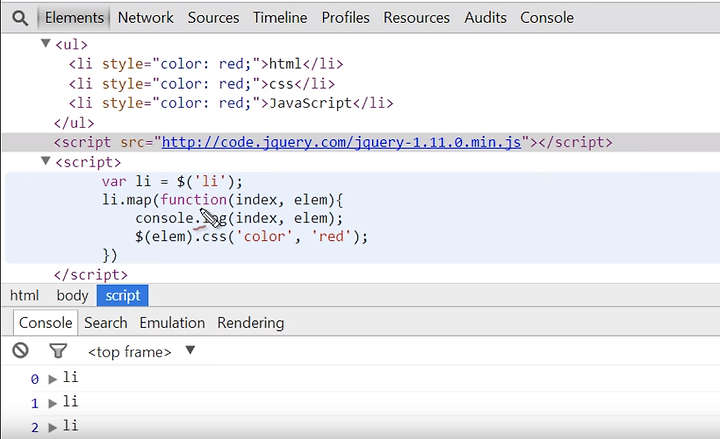
Task: Click the li.map(function(index, elem){ line
Action: point(223,200)
